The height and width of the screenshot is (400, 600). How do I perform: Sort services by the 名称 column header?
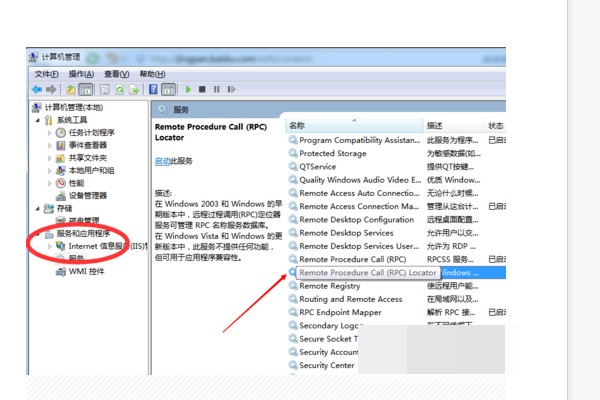(x=297, y=126)
